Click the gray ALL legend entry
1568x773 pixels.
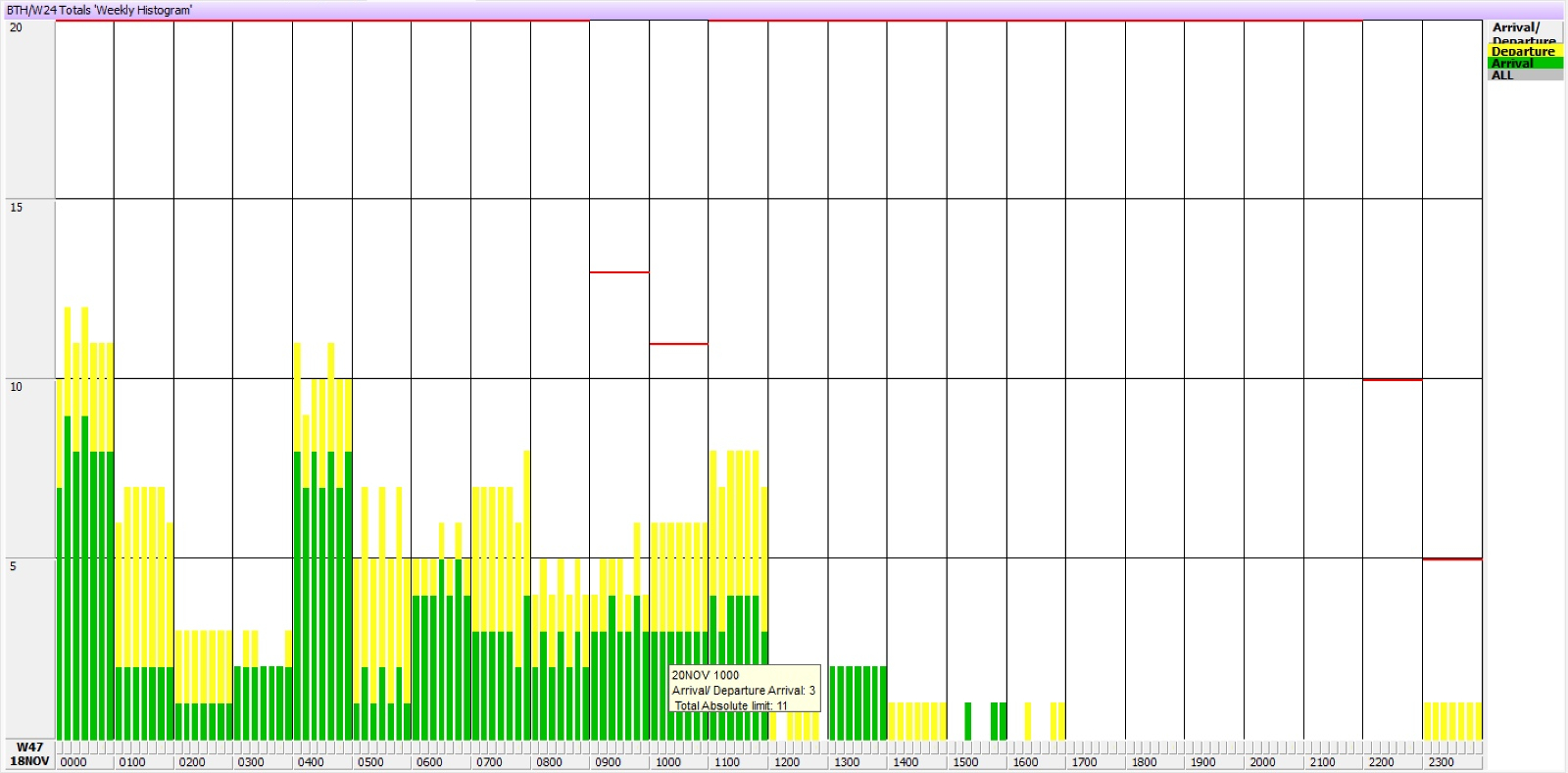[x=1524, y=74]
